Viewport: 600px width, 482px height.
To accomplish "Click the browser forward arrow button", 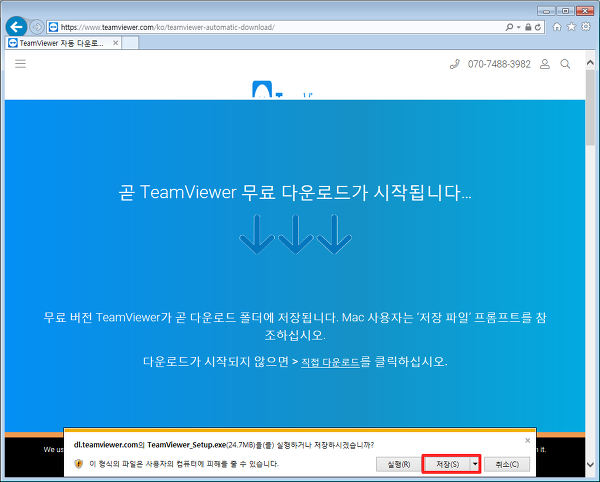I will [x=37, y=27].
